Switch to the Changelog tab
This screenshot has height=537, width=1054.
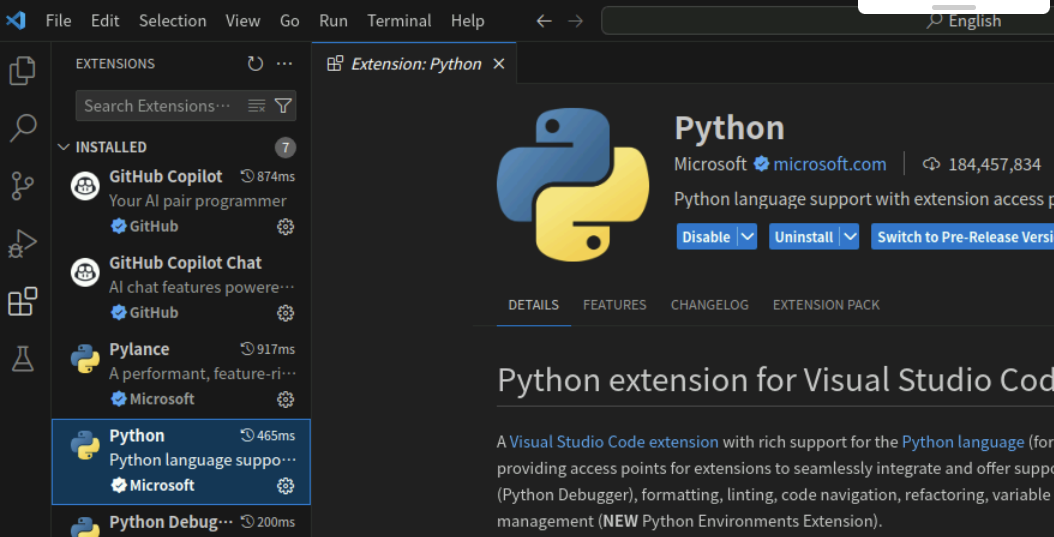pyautogui.click(x=709, y=305)
